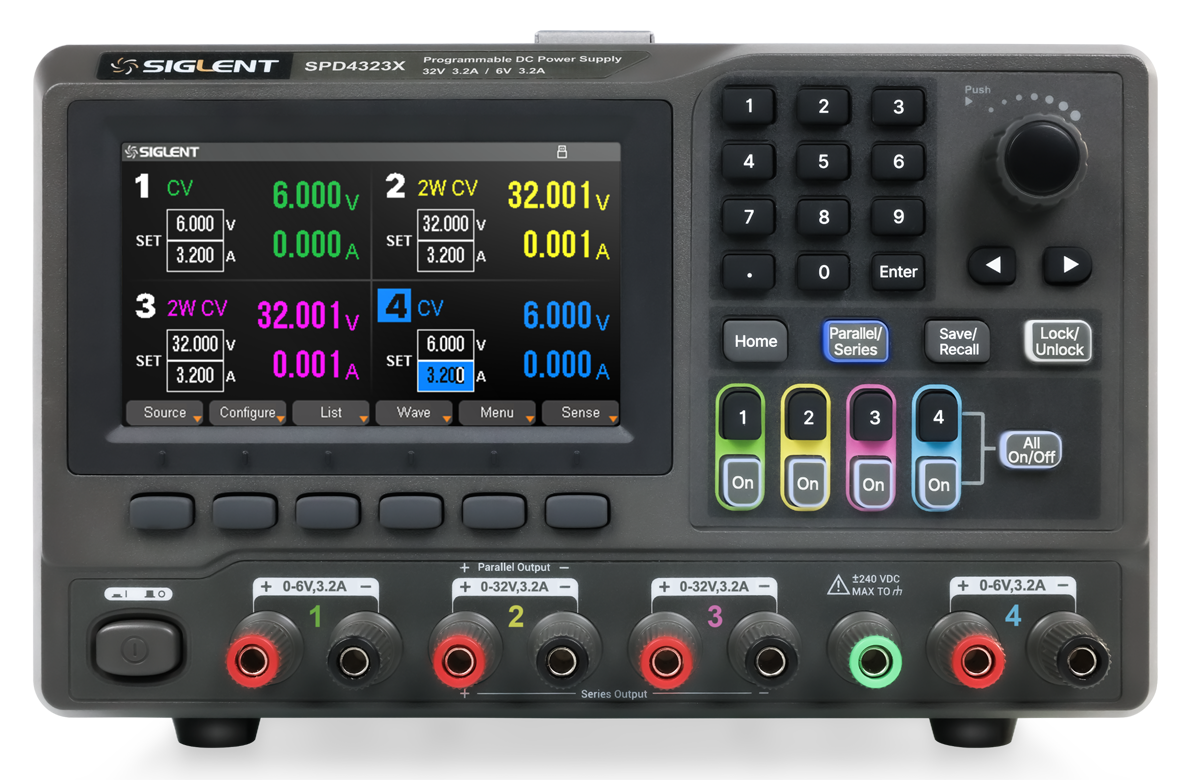The width and height of the screenshot is (1200, 780).
Task: Toggle the All On/Off button
Action: (1030, 450)
